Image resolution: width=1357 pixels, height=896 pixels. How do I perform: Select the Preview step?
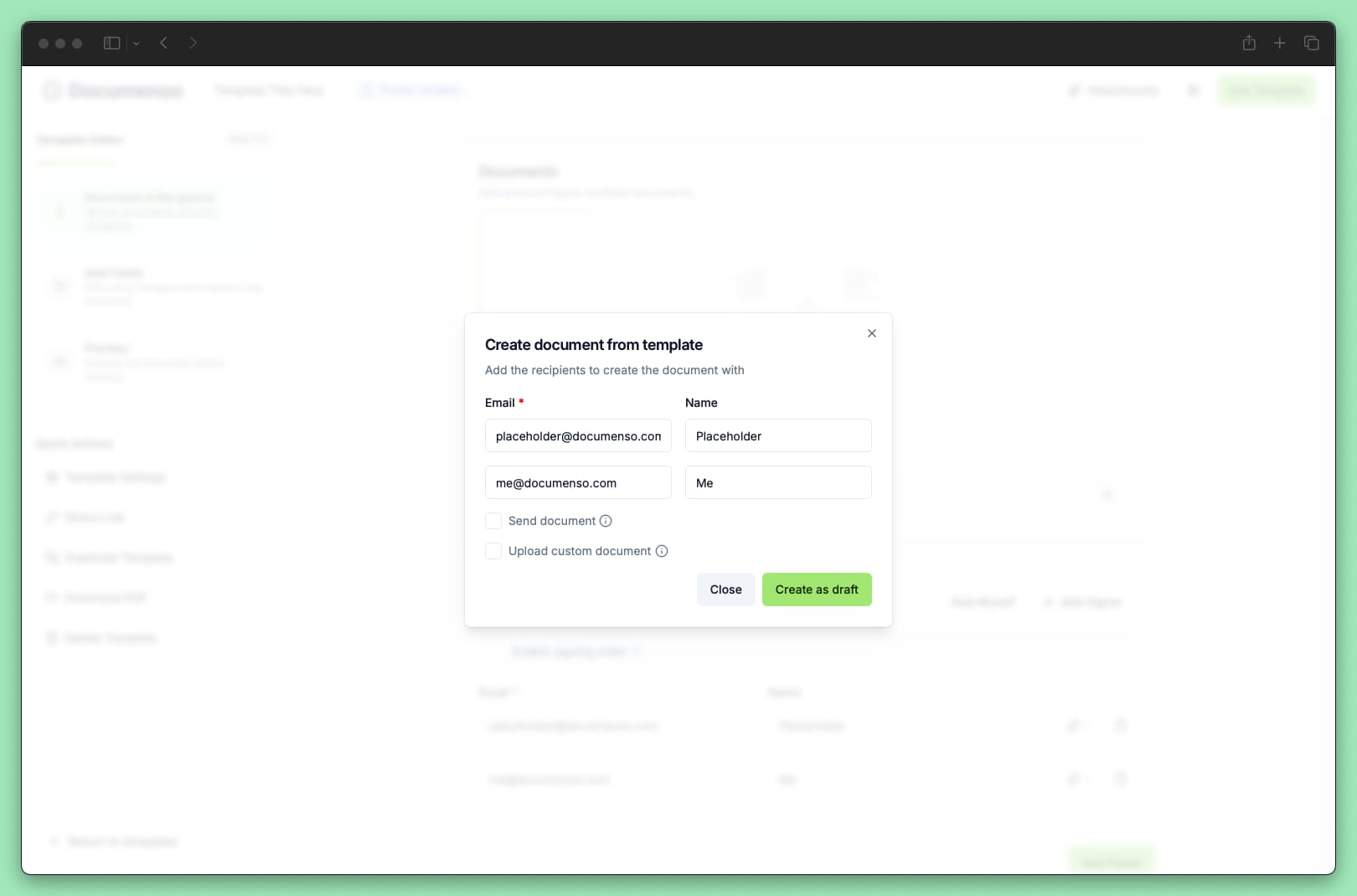point(156,361)
